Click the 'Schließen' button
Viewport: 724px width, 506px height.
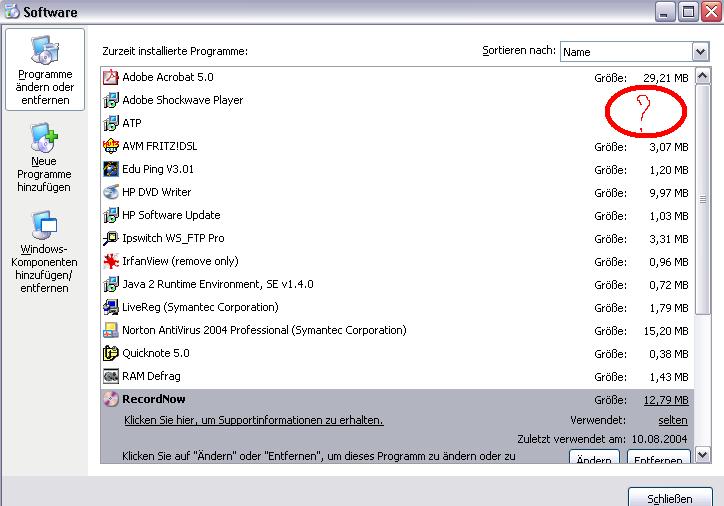tap(670, 499)
